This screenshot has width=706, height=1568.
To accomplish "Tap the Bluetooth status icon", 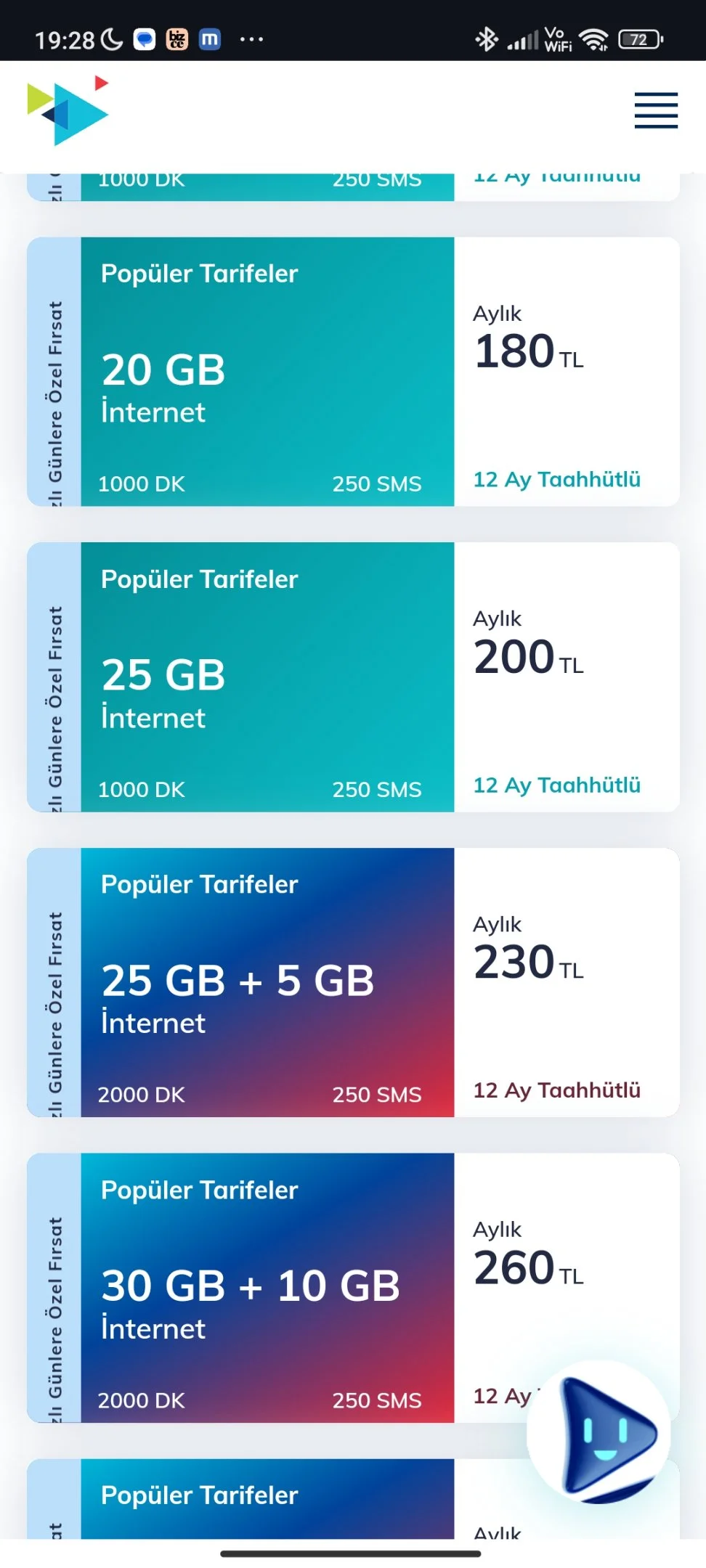I will pos(486,39).
